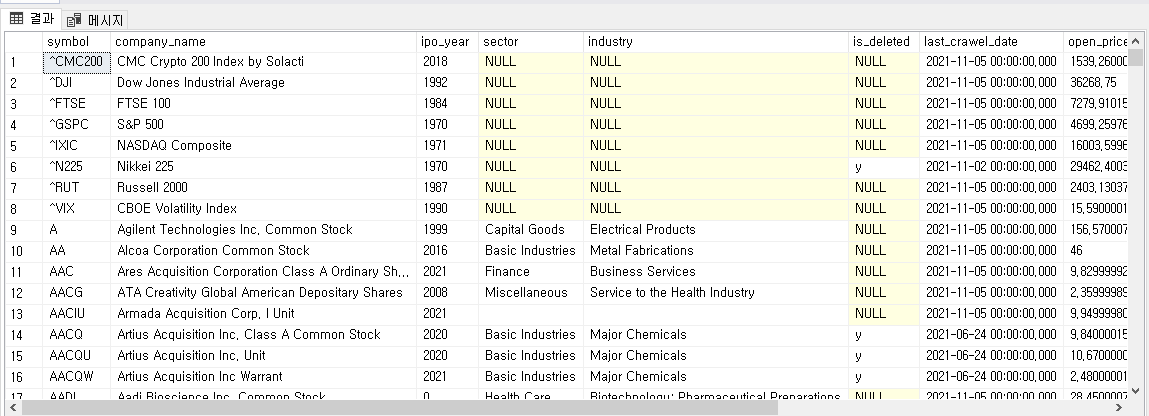1149x416 pixels.
Task: Select the company_name column header
Action: [x=264, y=42]
